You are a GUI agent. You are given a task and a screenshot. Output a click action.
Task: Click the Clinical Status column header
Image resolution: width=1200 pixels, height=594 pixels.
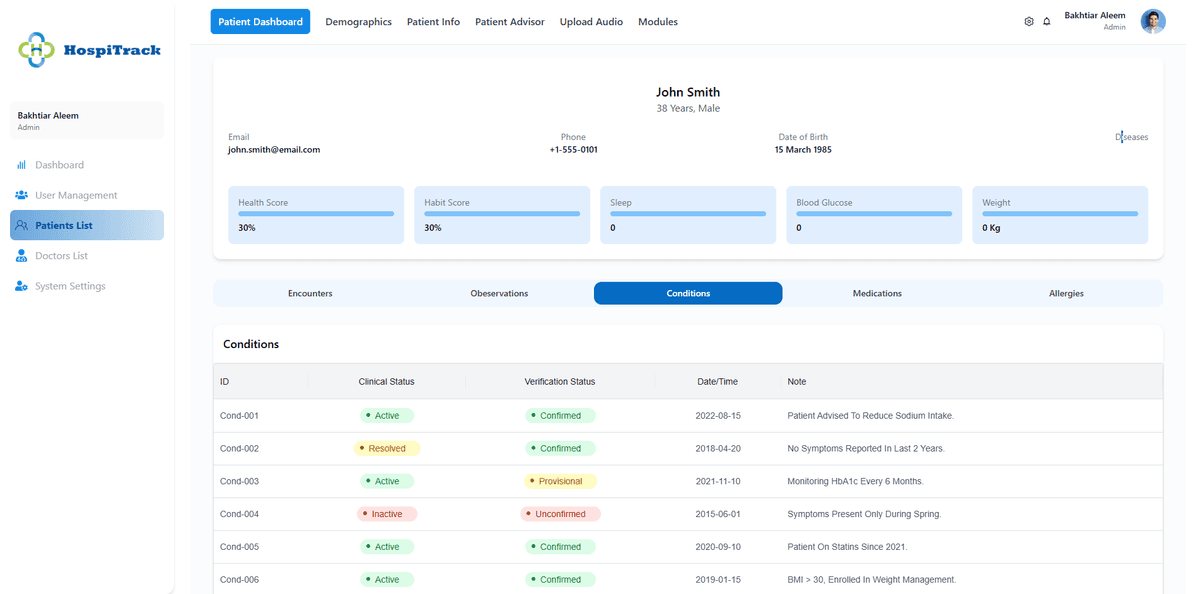(386, 382)
